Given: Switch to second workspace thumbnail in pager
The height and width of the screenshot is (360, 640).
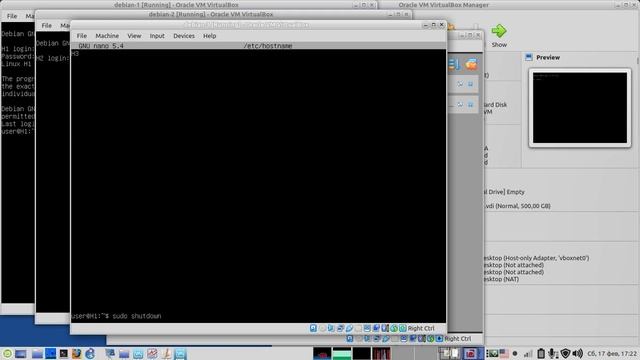Looking at the screenshot, I should [342, 353].
